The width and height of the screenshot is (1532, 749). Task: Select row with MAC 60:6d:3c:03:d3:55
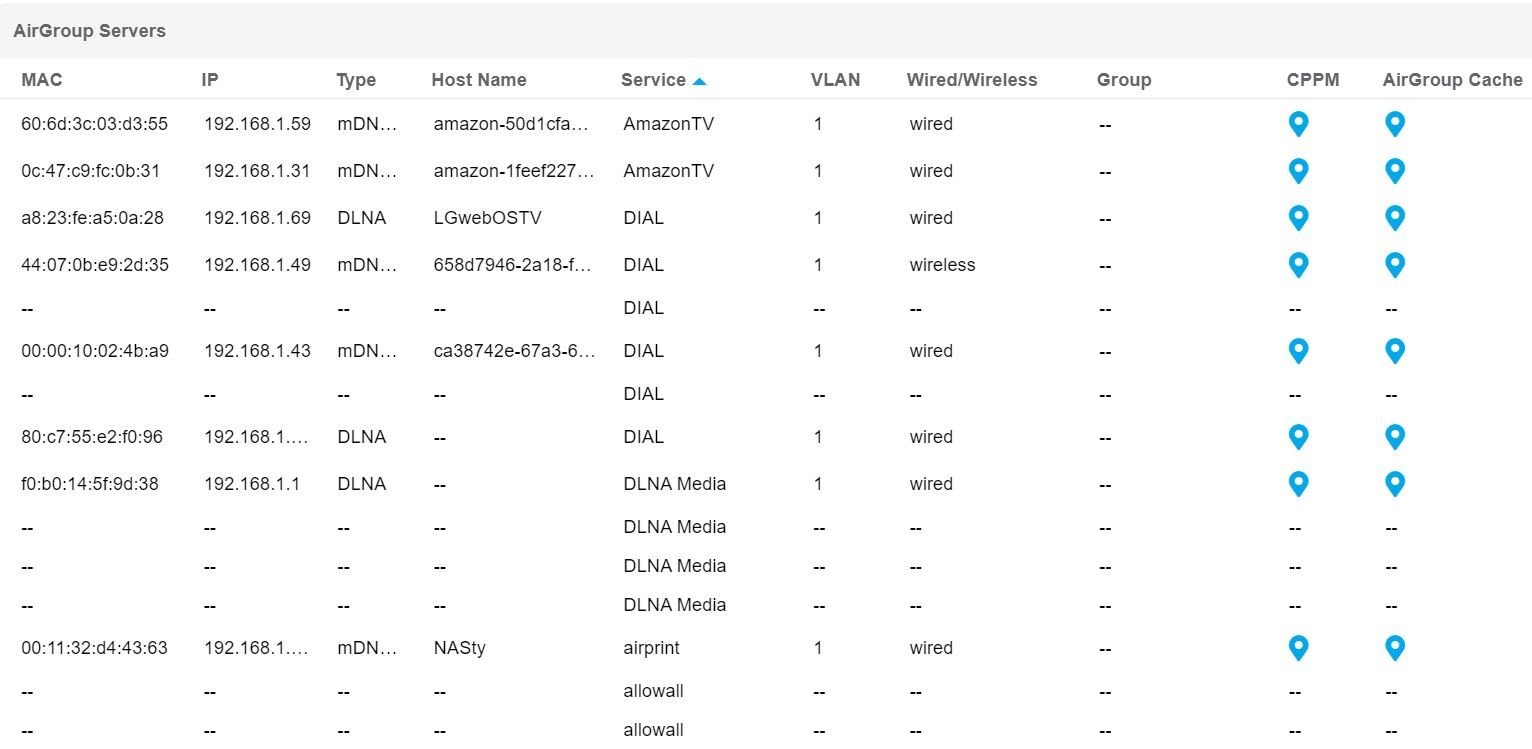tap(766, 124)
